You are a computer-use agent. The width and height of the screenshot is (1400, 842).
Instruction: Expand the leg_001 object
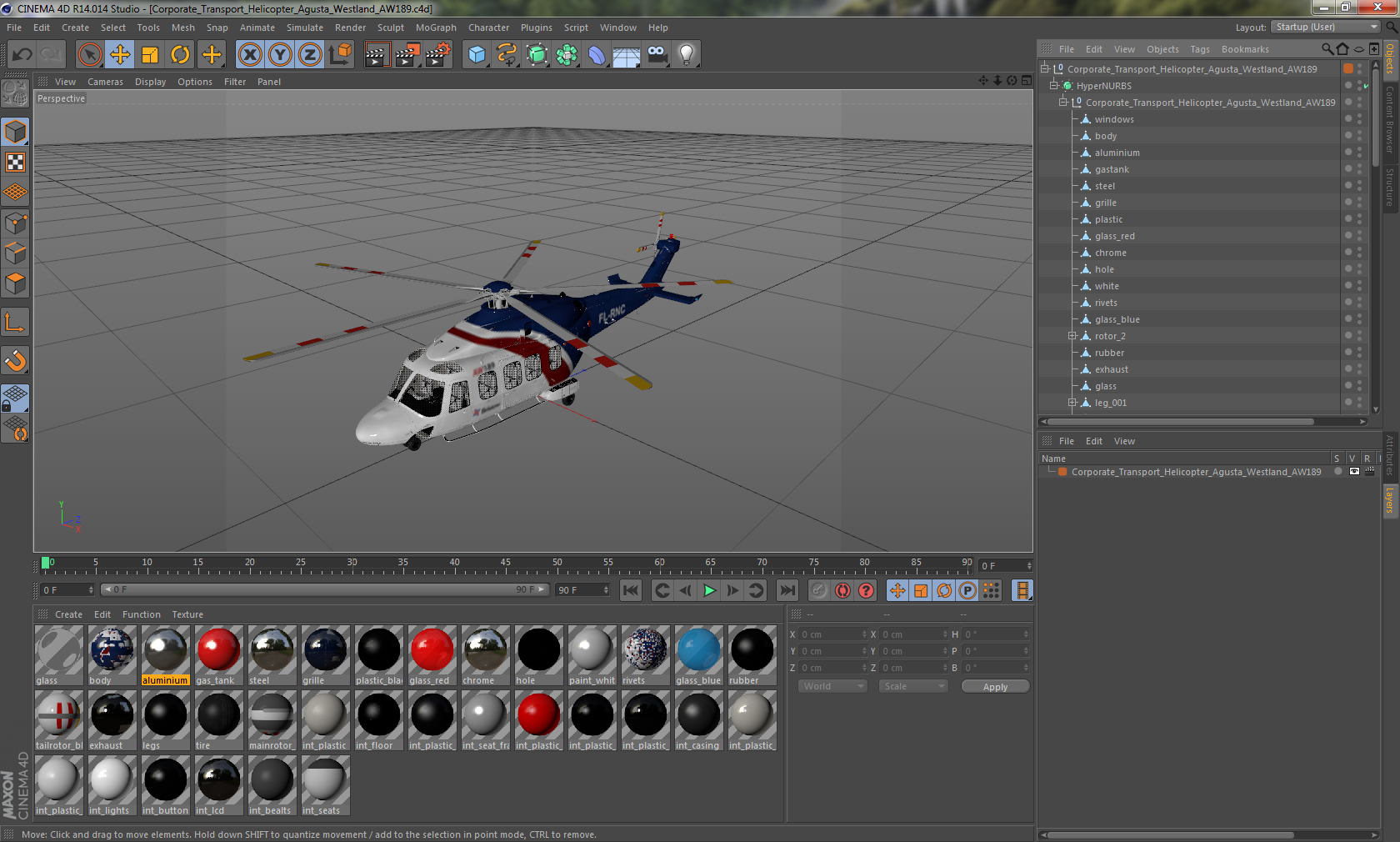[1072, 403]
